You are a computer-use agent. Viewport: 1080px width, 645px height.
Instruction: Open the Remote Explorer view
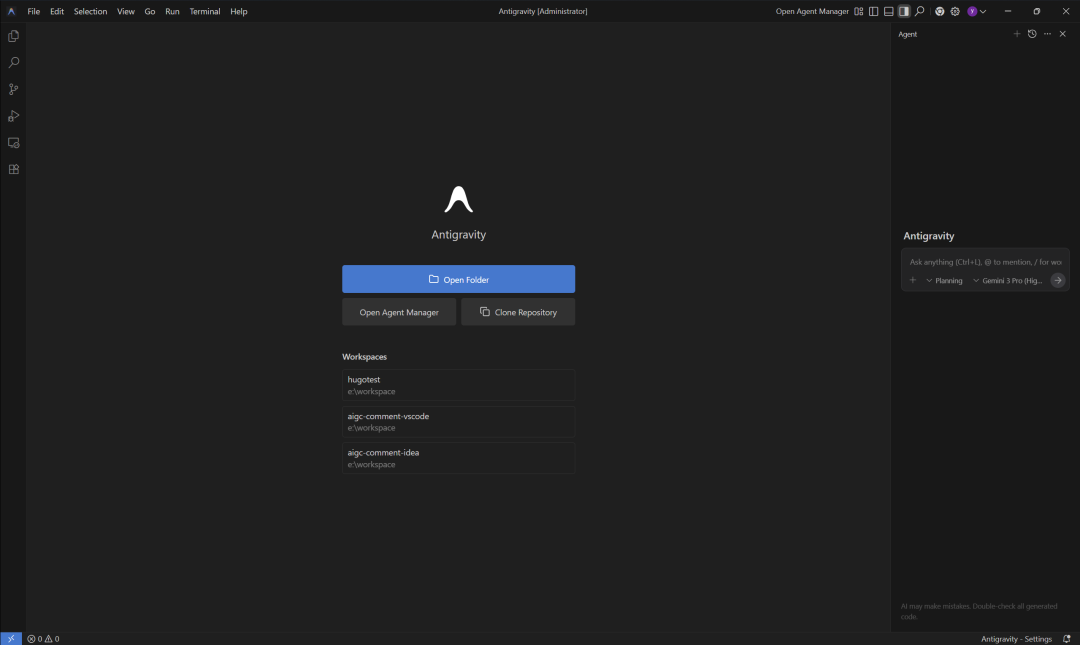13,143
